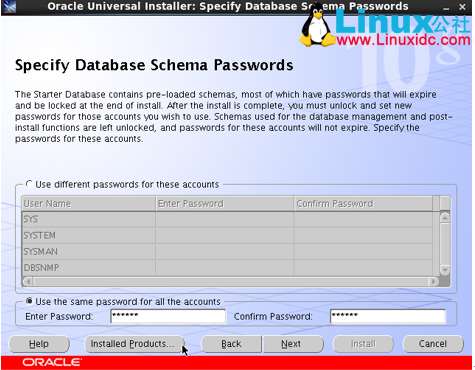Click Next to continue installation
Screen dimensions: 475x370
tap(293, 344)
